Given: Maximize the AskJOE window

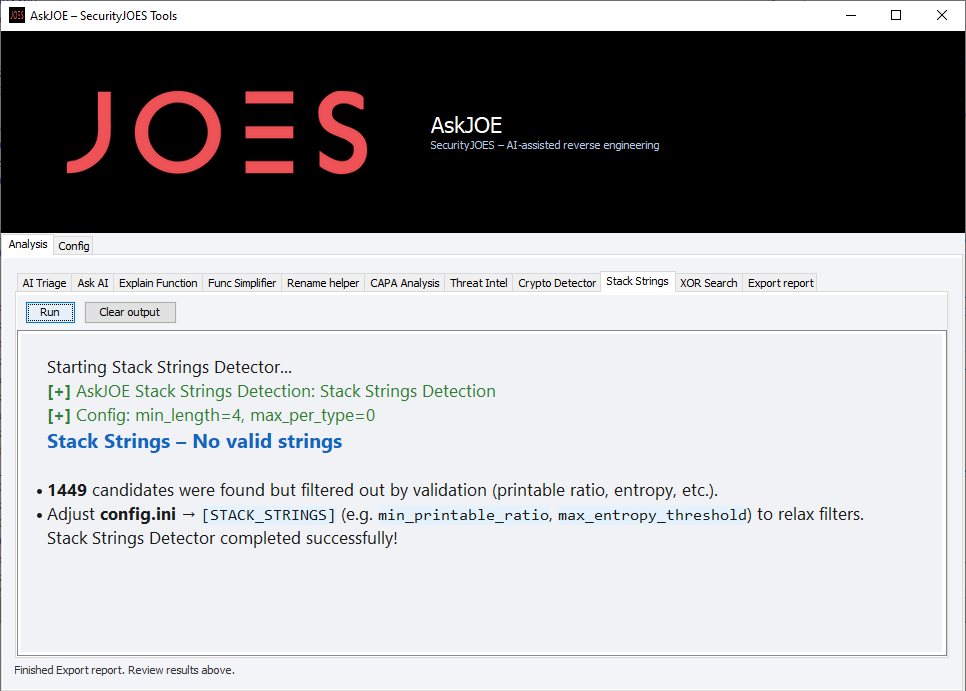Looking at the screenshot, I should [x=896, y=15].
